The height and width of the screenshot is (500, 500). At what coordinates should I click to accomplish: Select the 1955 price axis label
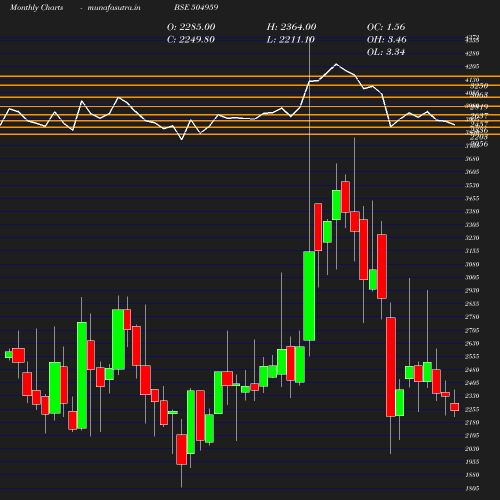[x=472, y=462]
